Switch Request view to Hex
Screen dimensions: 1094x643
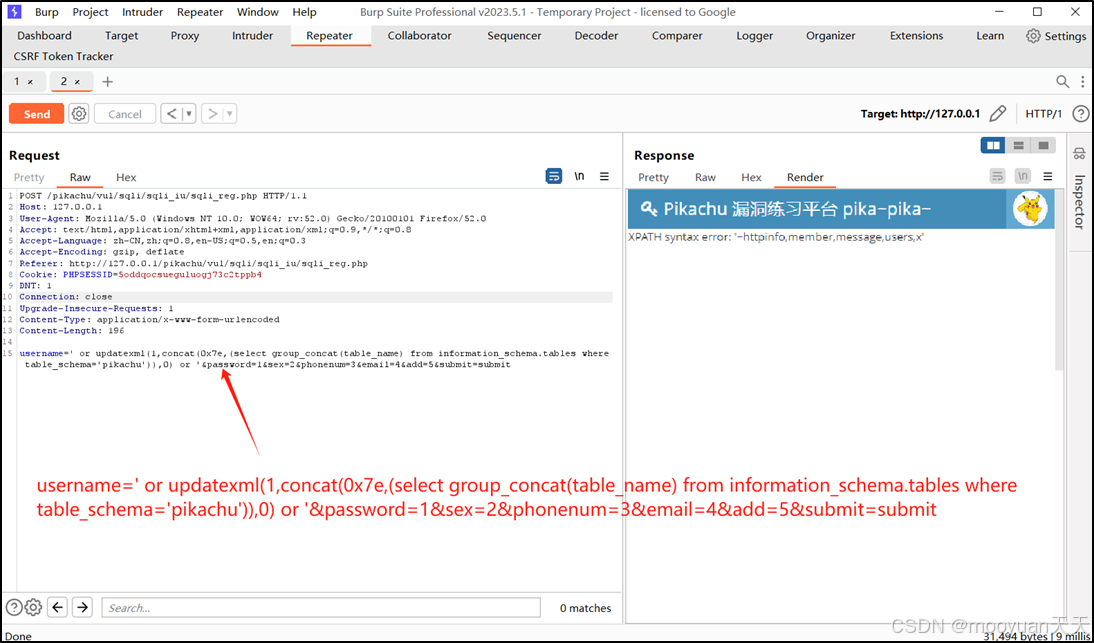pos(126,177)
